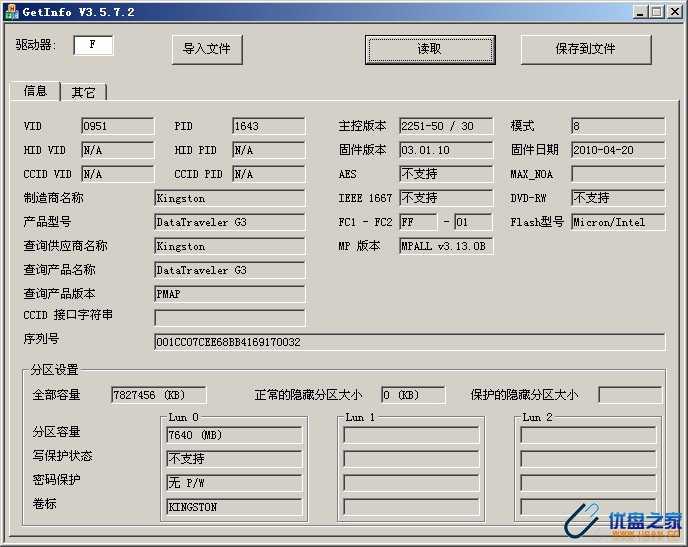Click the 全部容量 7827456 (KB) field
The width and height of the screenshot is (688, 547).
point(158,395)
